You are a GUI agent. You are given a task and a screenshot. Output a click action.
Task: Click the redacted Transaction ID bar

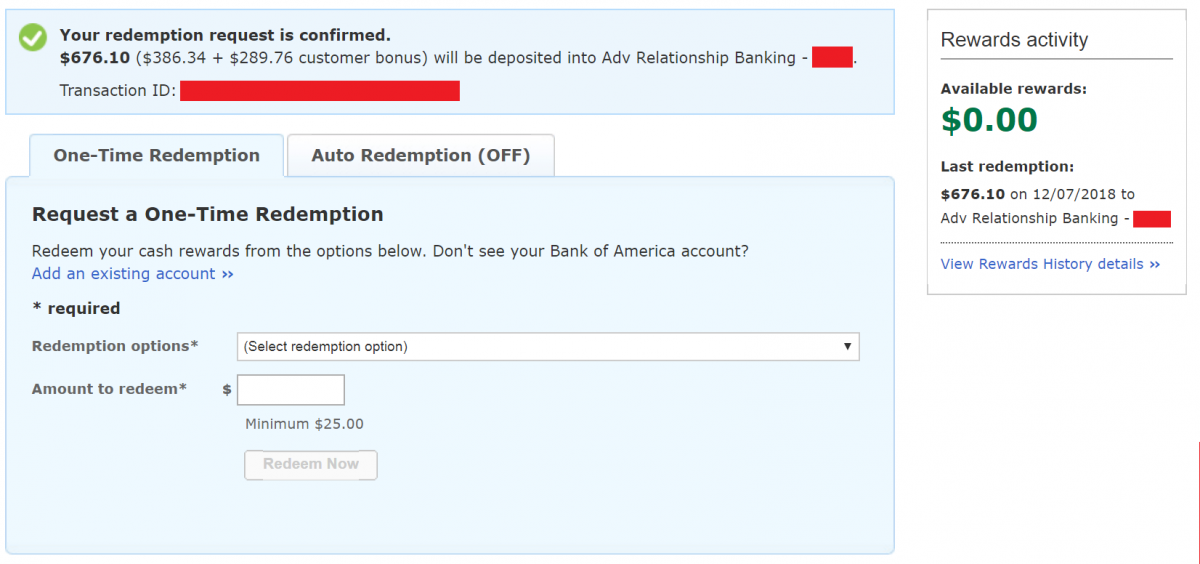319,91
